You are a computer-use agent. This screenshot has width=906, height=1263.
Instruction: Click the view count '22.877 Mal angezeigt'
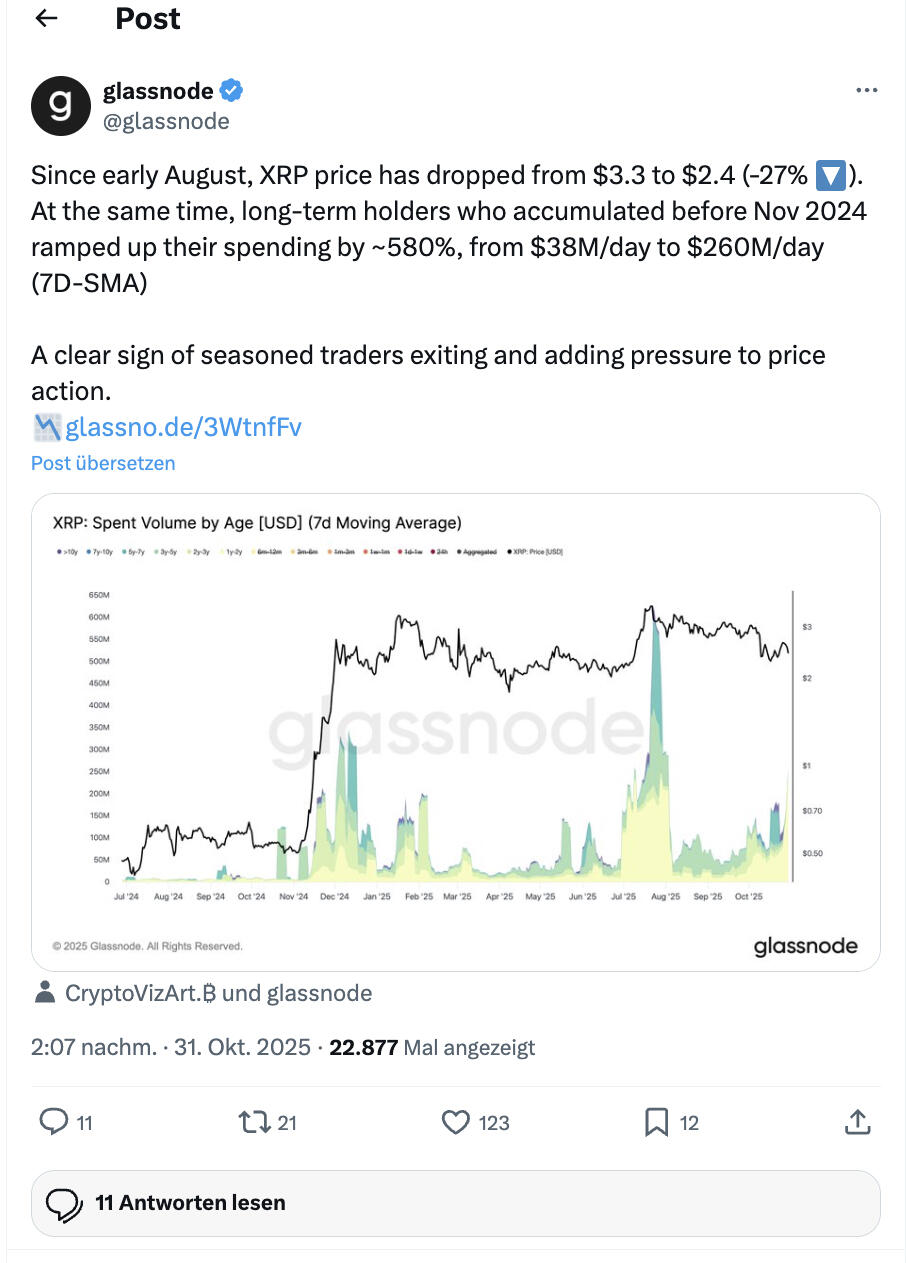(433, 1047)
